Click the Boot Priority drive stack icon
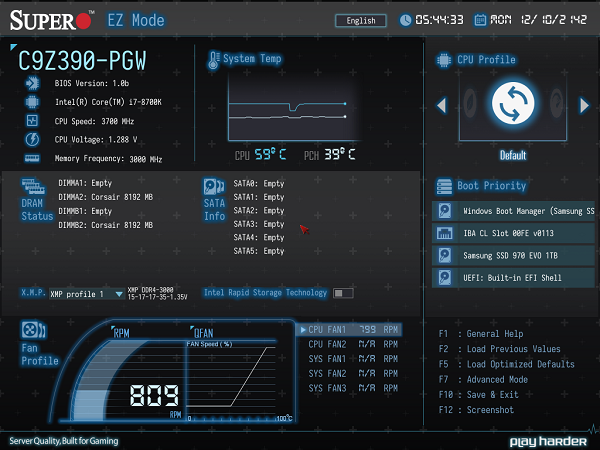Viewport: 600px width, 450px height. click(444, 186)
